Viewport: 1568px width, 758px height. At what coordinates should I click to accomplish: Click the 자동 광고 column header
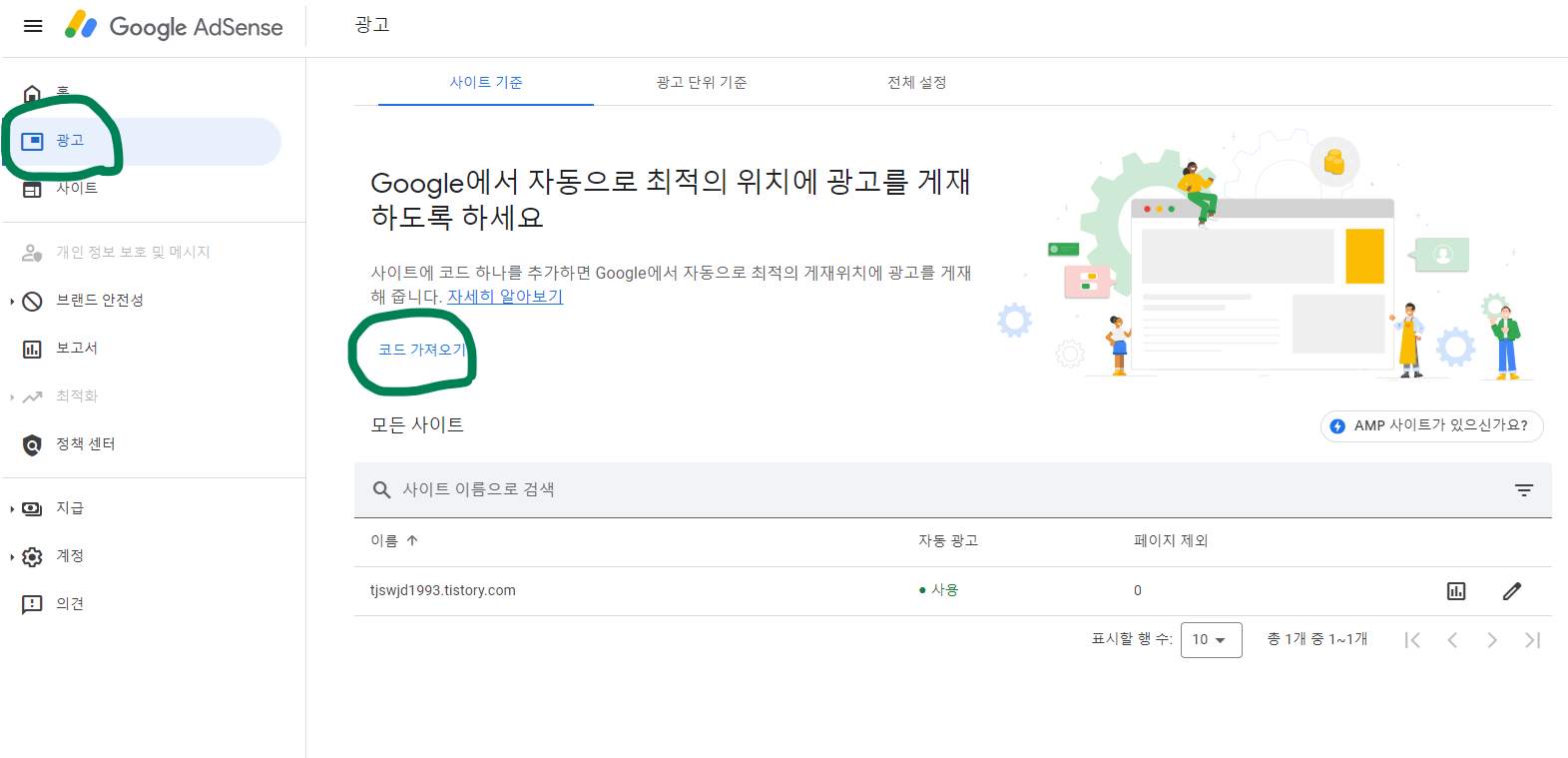coord(948,540)
